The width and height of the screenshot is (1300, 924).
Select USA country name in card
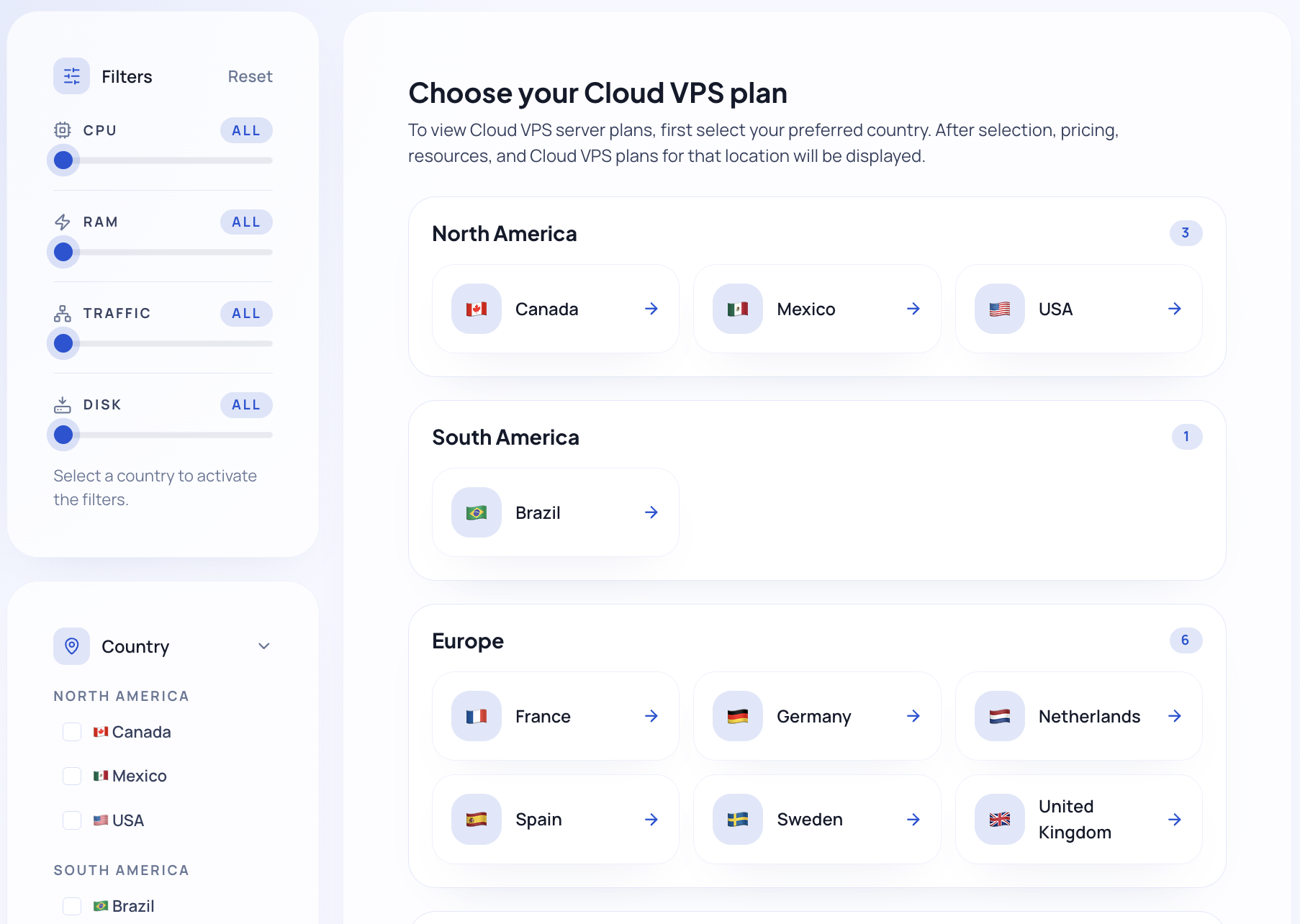(1055, 309)
